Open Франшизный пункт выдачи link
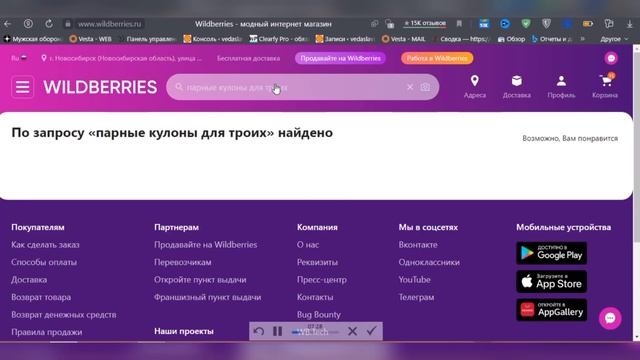Image resolution: width=640 pixels, height=360 pixels. 208,298
